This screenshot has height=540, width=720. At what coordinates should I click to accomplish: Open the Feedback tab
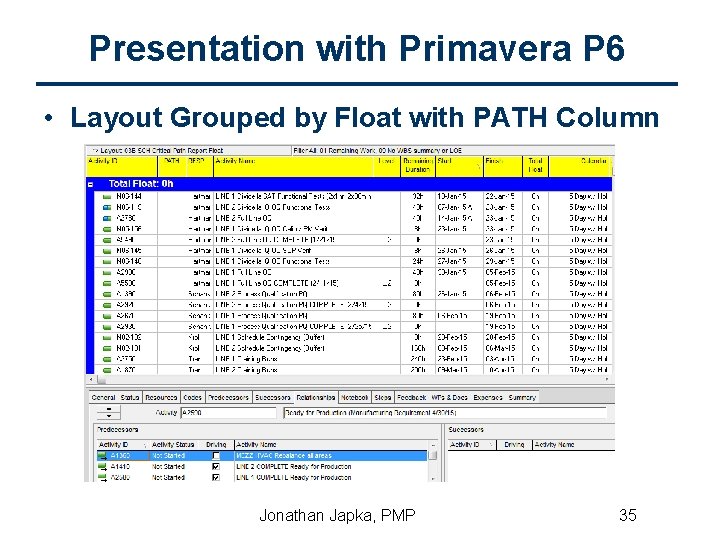coord(411,398)
